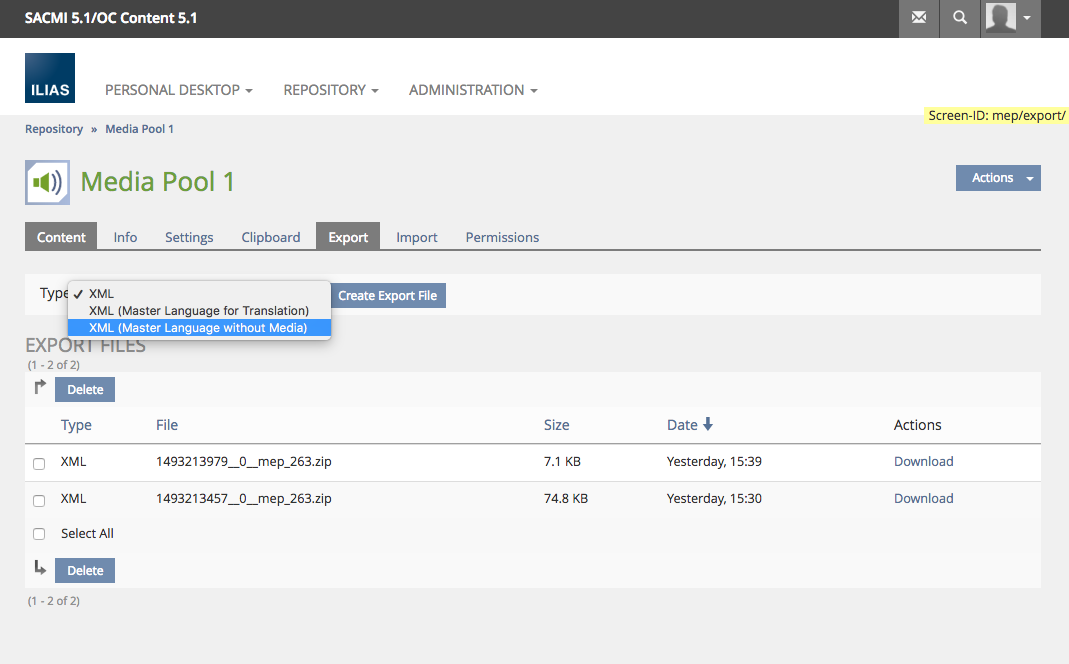The image size is (1069, 664).
Task: Click the ILIAS logo
Action: click(x=50, y=79)
